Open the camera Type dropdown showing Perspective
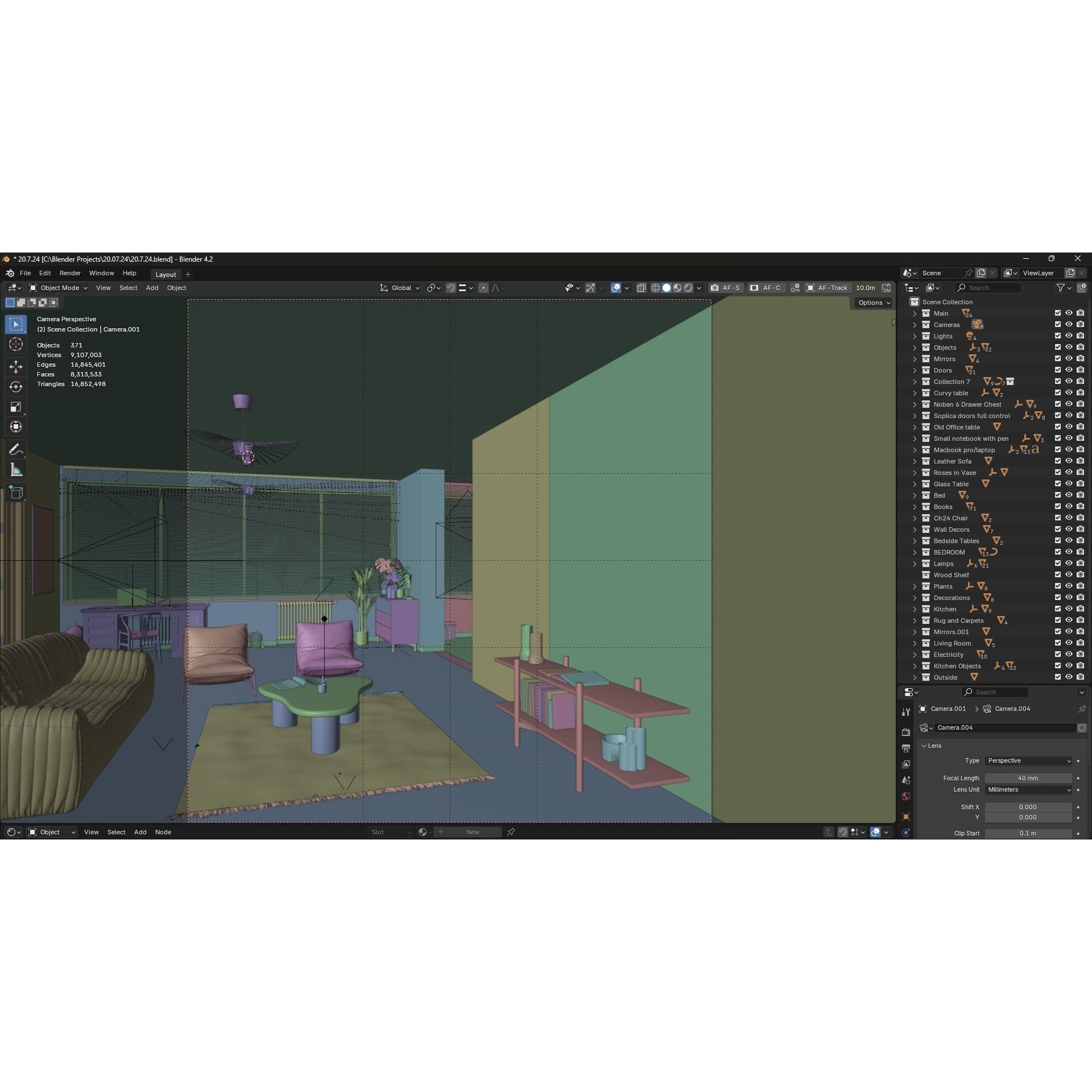Screen dimensions: 1092x1092 [x=1028, y=760]
